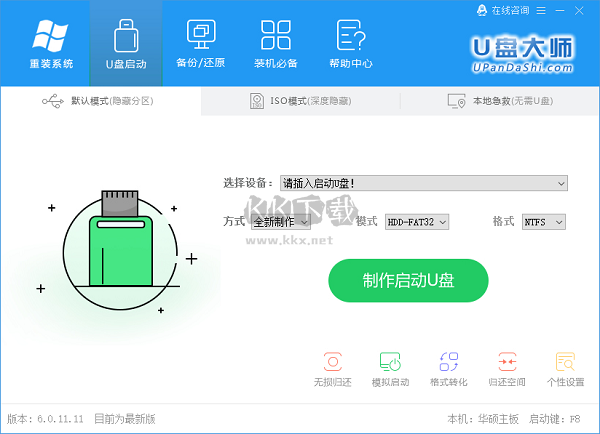The width and height of the screenshot is (600, 434).
Task: Click the 选择设备 label
Action: point(247,183)
